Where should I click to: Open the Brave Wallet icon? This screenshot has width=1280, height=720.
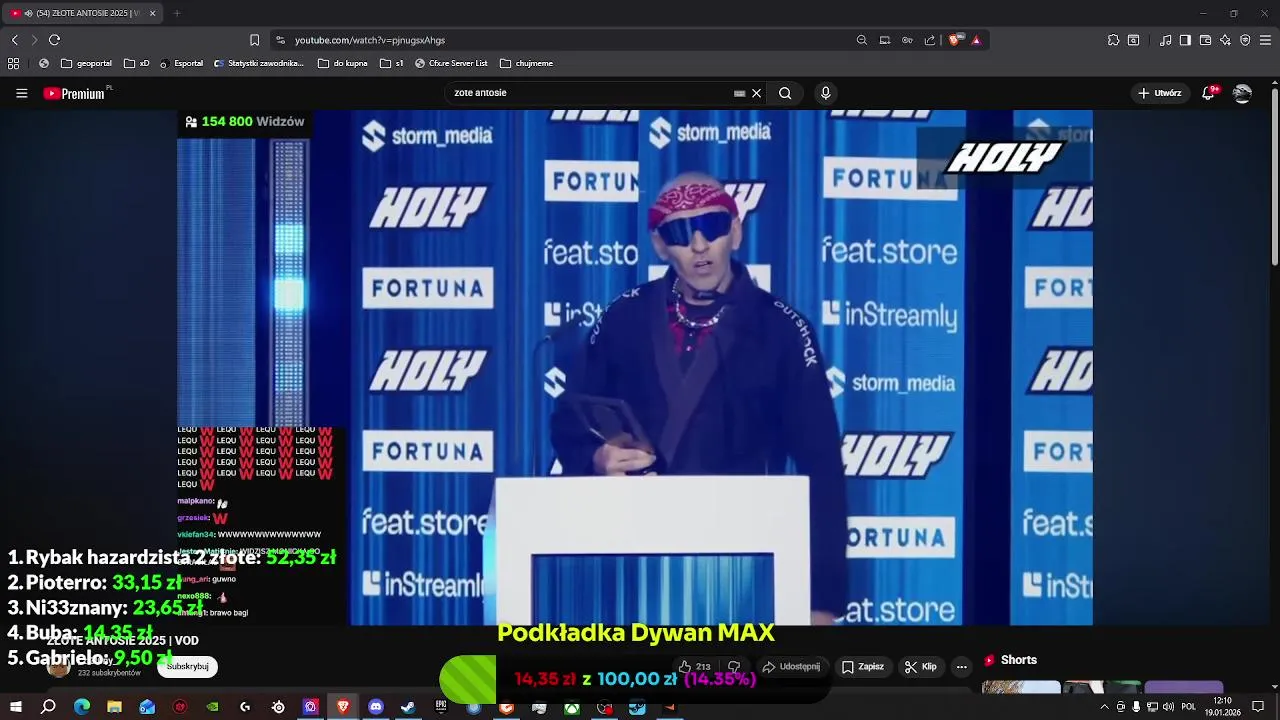[1205, 40]
